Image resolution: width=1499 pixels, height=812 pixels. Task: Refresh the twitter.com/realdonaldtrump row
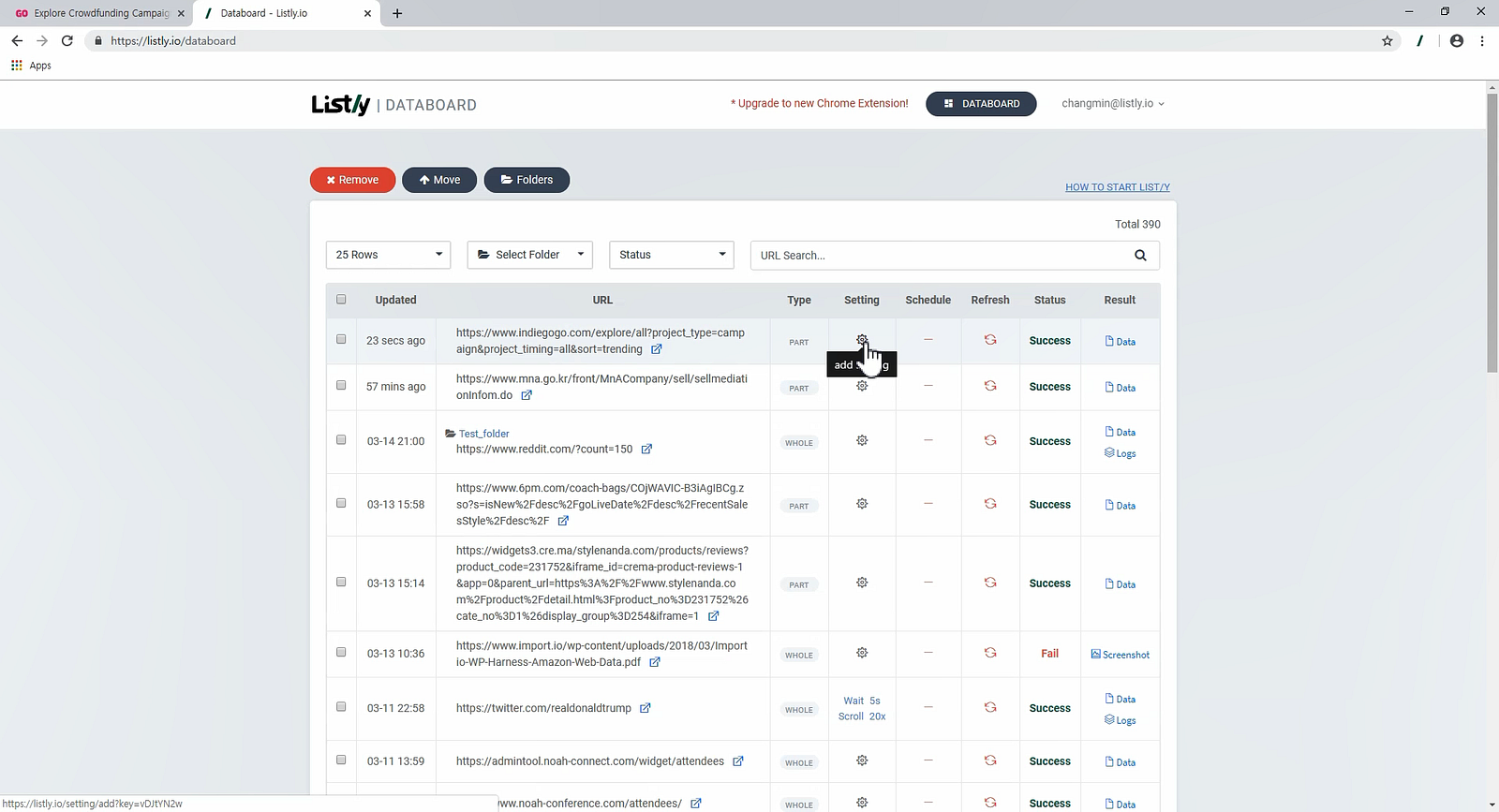990,707
